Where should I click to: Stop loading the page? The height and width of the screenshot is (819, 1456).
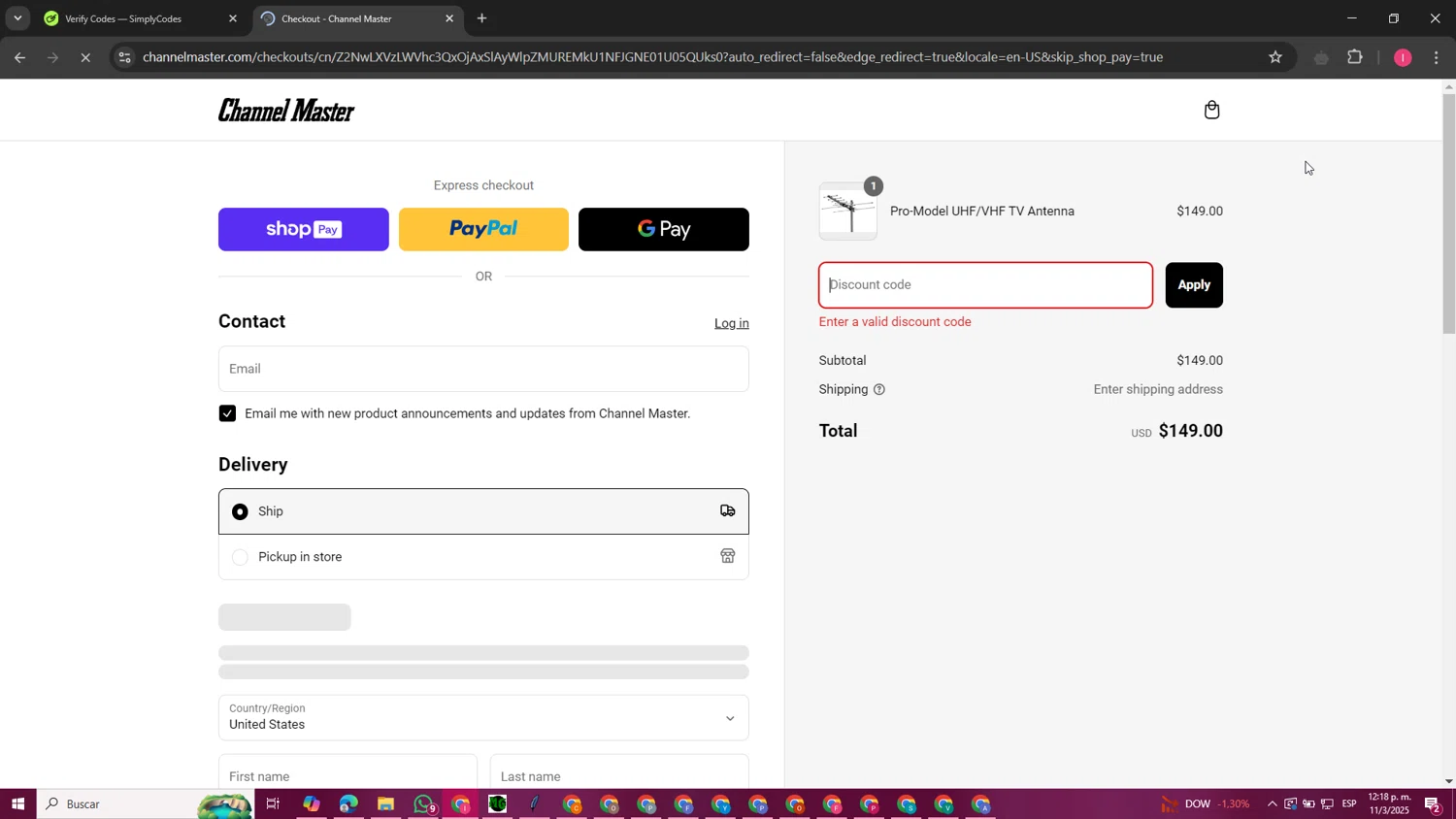(x=85, y=57)
